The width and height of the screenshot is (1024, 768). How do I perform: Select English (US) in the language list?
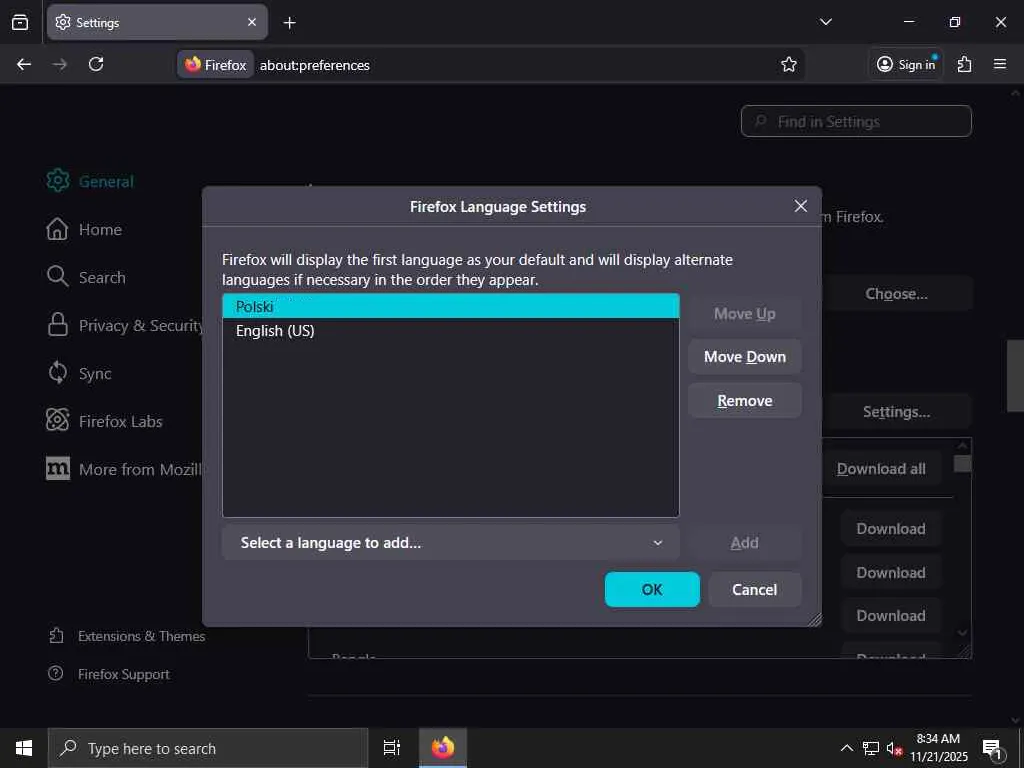(451, 330)
